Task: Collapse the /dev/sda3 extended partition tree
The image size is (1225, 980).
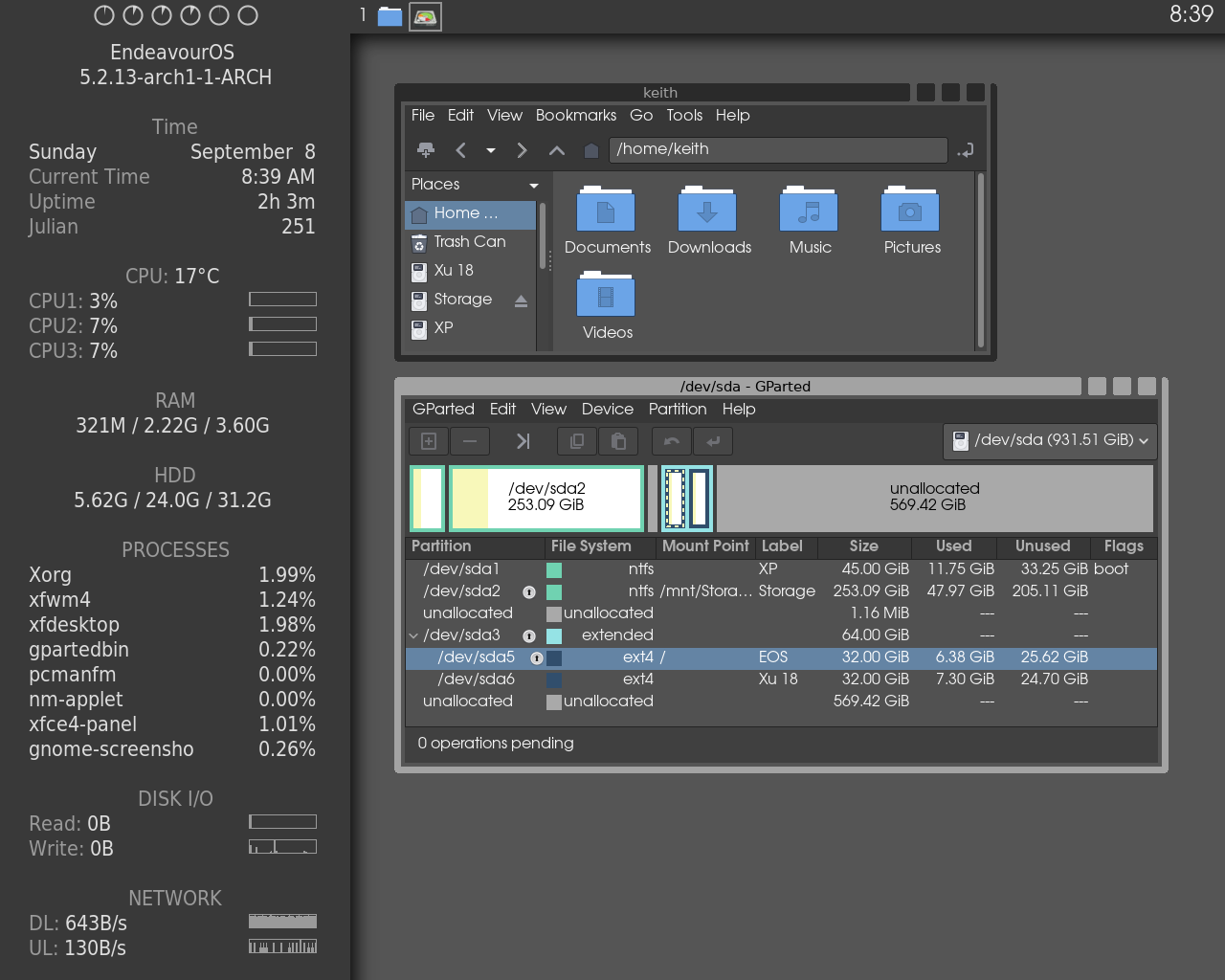Action: (413, 635)
